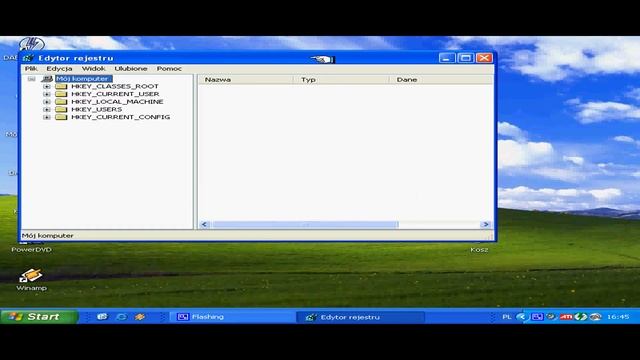Click the Mój komputer status bar text
The image size is (640, 360).
47,236
